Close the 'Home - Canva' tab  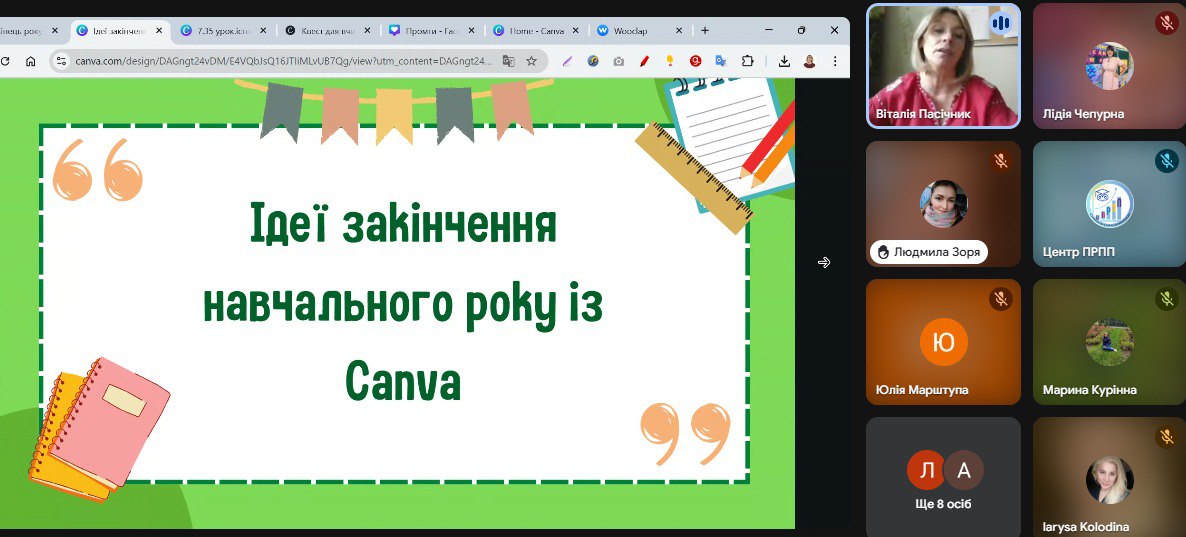[x=575, y=30]
